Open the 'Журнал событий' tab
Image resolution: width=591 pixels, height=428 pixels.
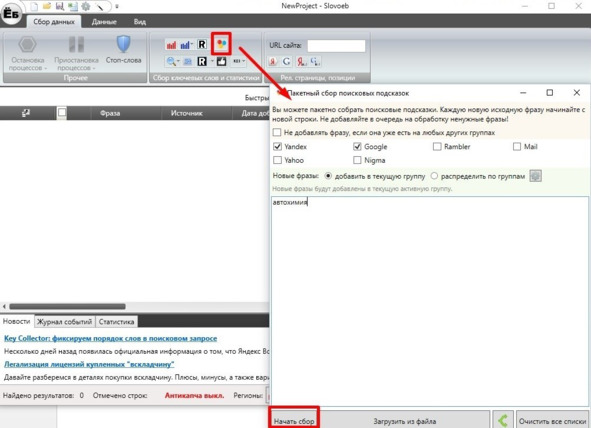pos(64,322)
